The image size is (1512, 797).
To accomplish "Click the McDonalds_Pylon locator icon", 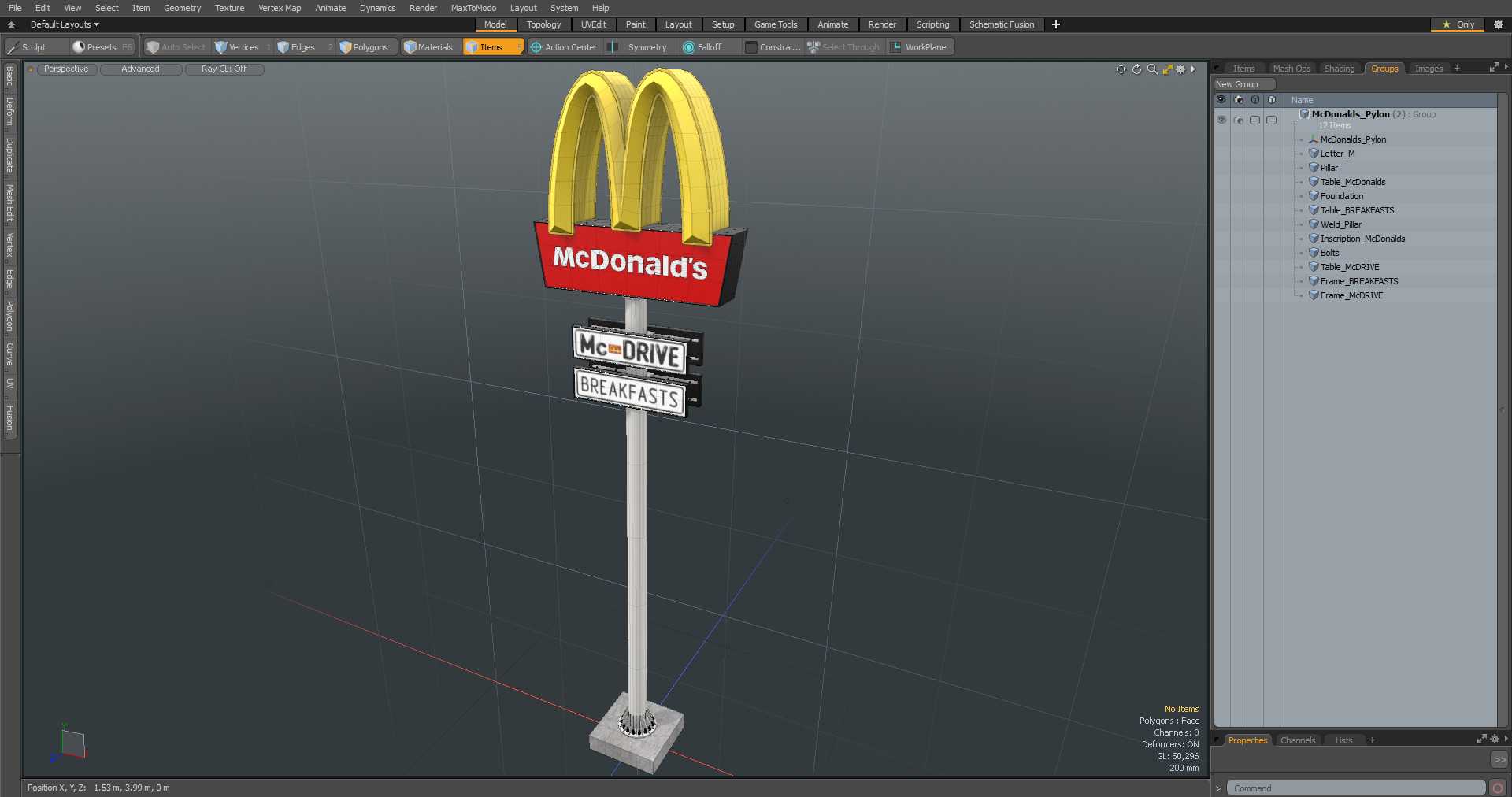I will pyautogui.click(x=1314, y=139).
